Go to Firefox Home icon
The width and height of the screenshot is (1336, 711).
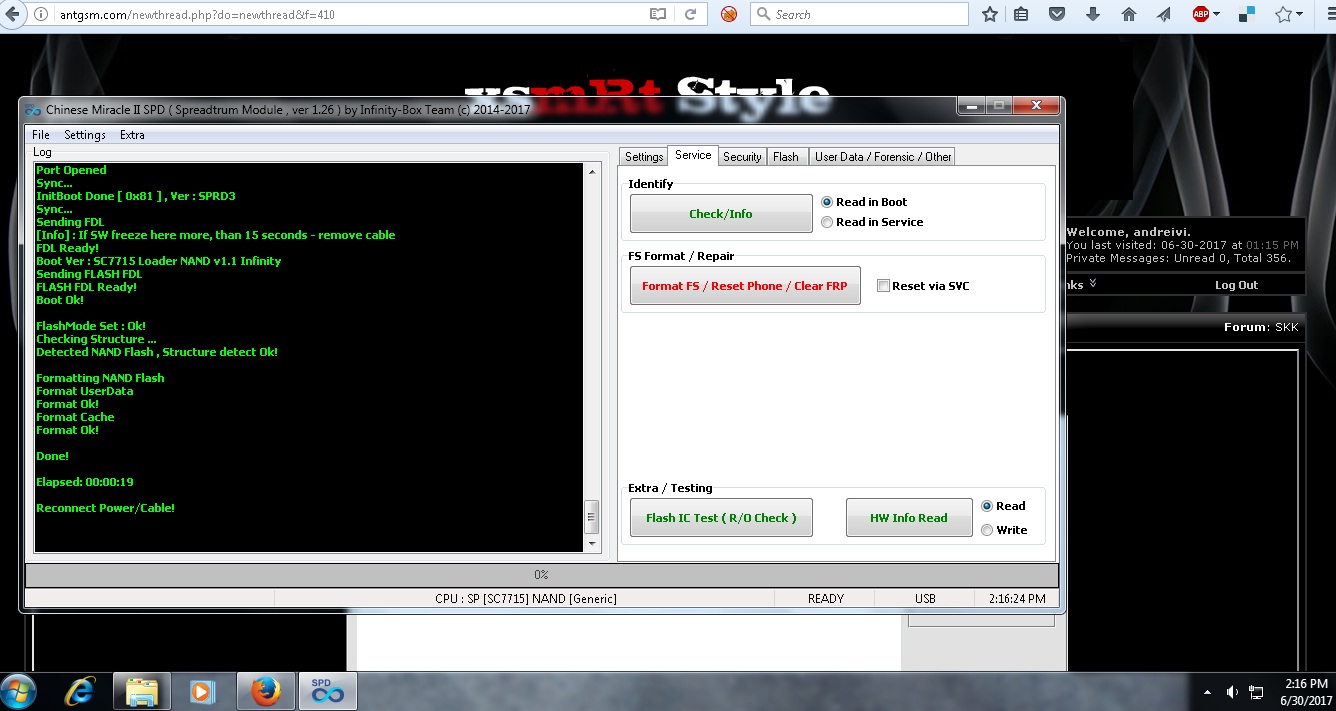point(1129,14)
